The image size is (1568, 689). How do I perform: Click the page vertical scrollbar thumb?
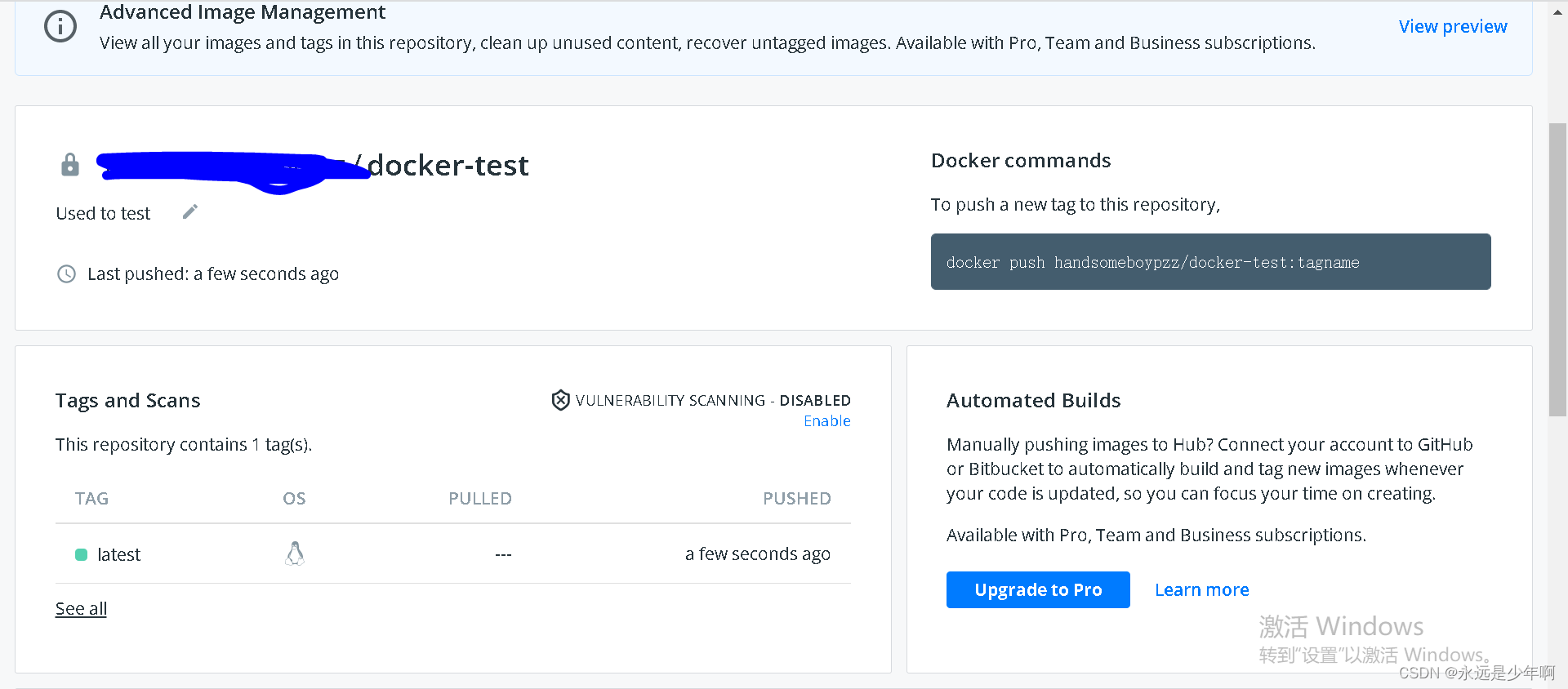[x=1557, y=269]
